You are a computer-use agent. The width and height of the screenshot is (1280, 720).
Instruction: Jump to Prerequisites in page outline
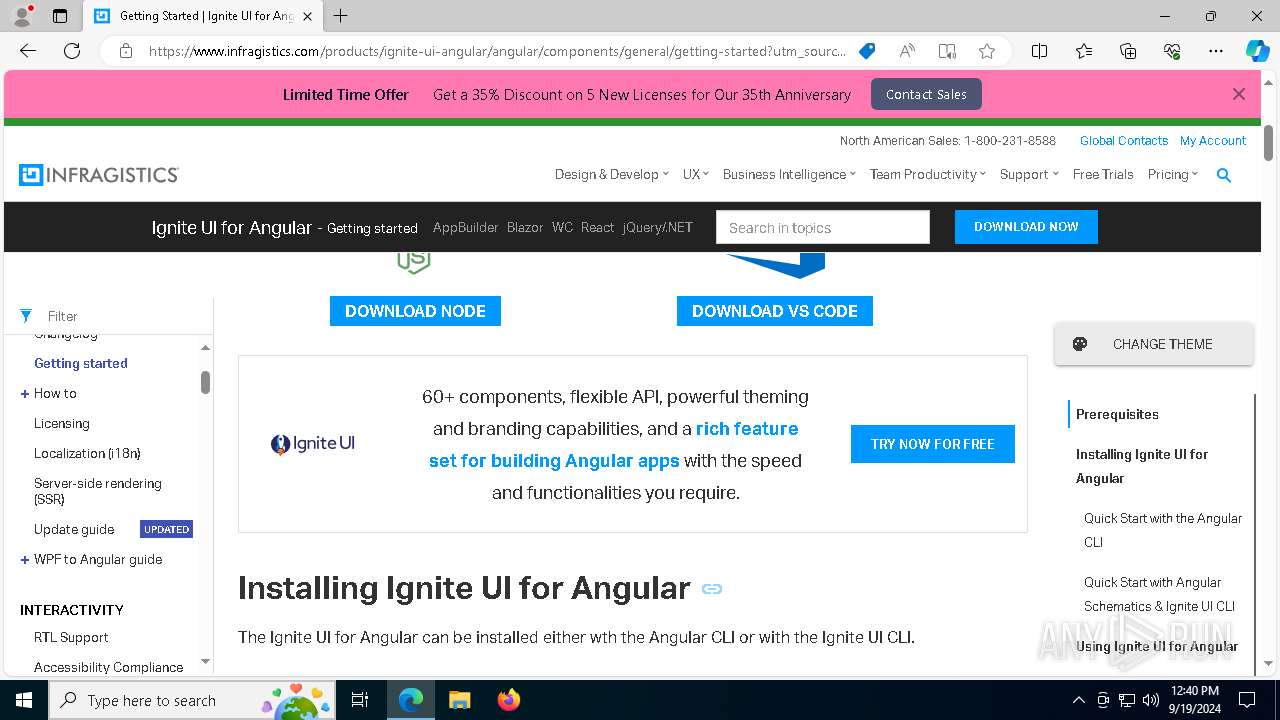[x=1117, y=414]
